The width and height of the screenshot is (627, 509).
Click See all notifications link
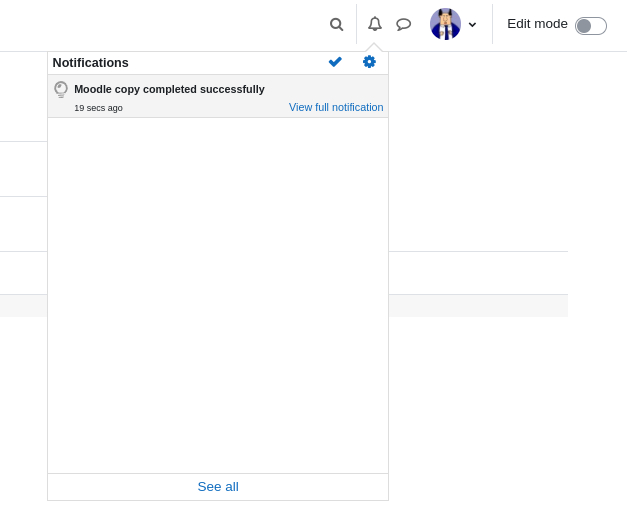(x=218, y=487)
